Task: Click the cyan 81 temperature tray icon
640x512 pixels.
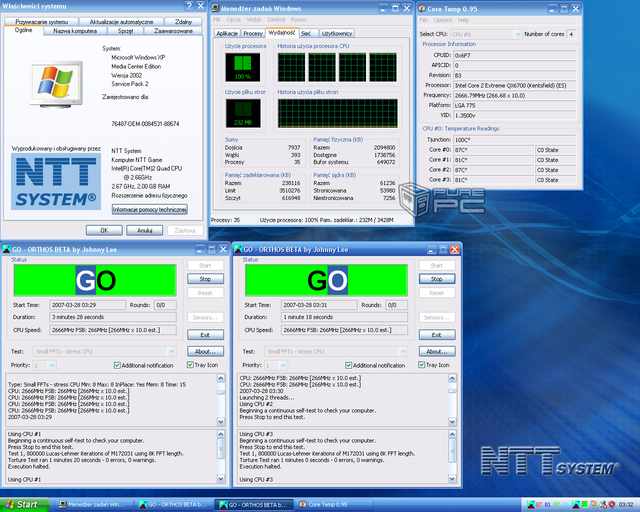Action: click(x=565, y=505)
